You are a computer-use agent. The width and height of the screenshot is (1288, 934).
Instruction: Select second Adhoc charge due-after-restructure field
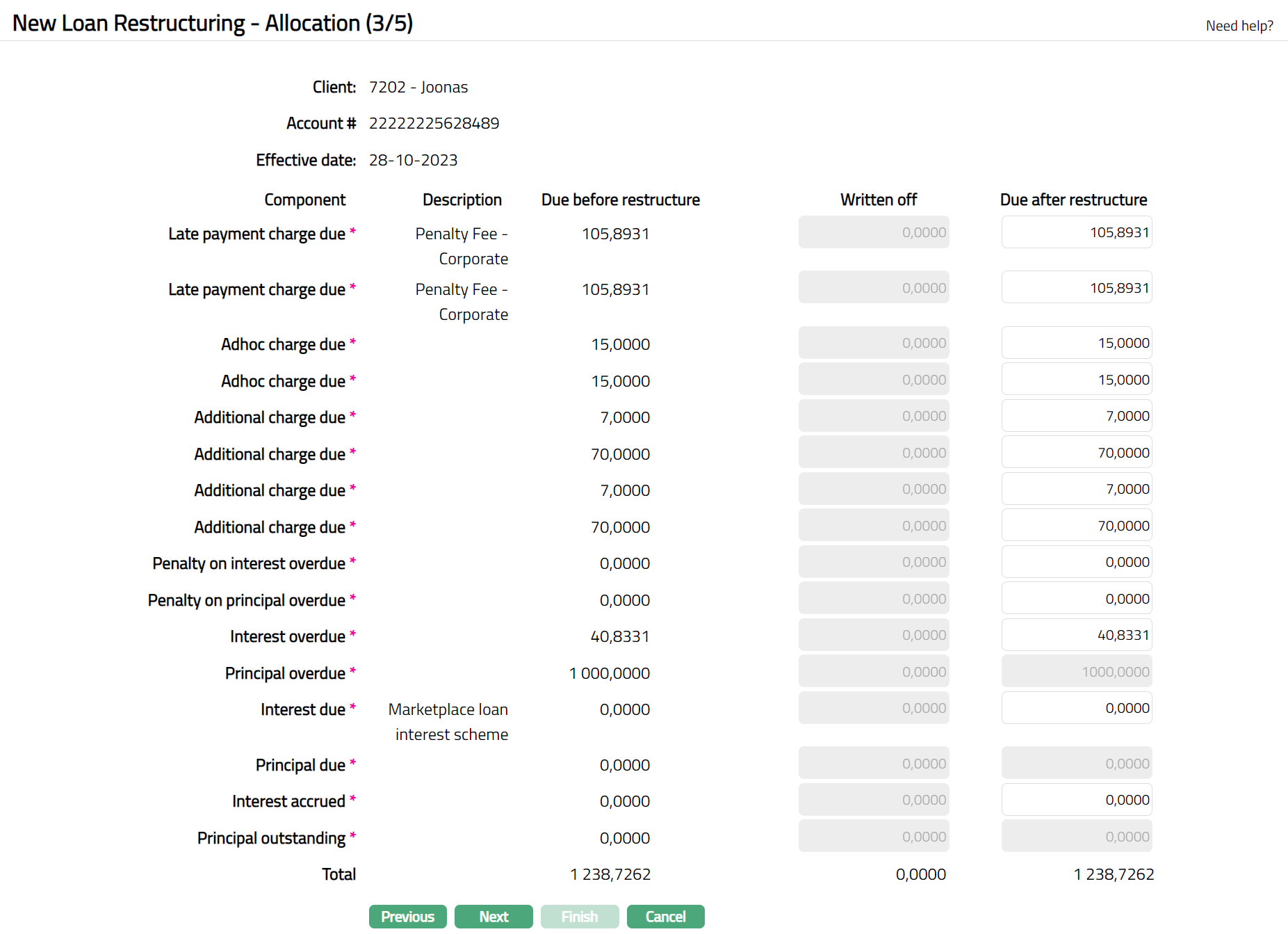(1076, 380)
